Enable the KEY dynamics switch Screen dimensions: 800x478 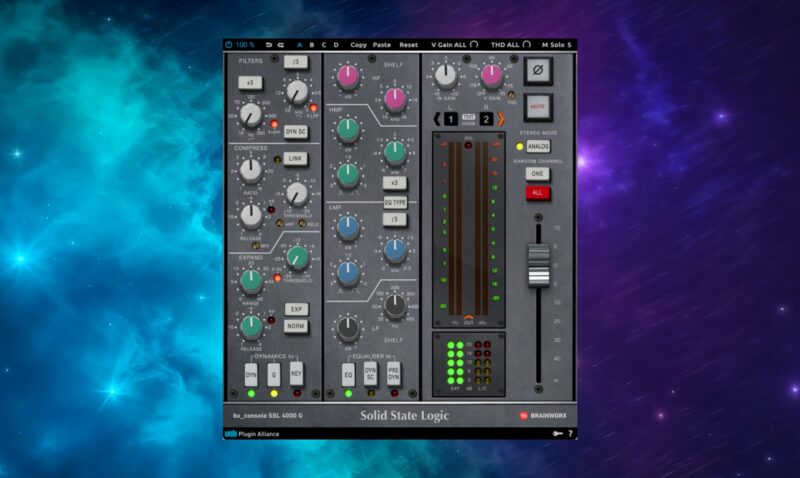click(x=296, y=373)
